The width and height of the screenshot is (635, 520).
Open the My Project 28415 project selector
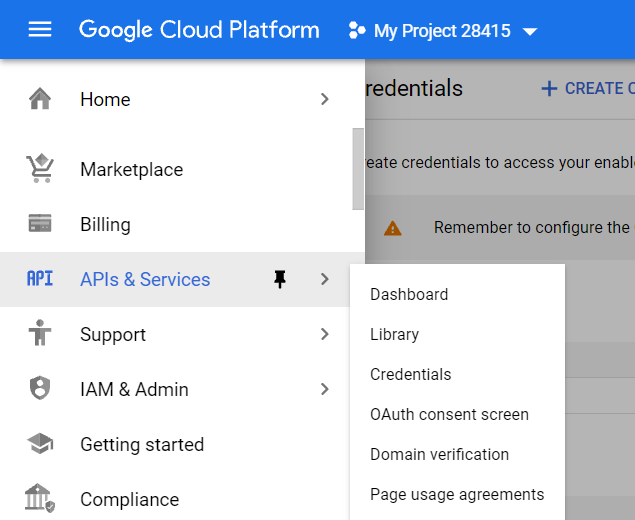click(x=443, y=31)
